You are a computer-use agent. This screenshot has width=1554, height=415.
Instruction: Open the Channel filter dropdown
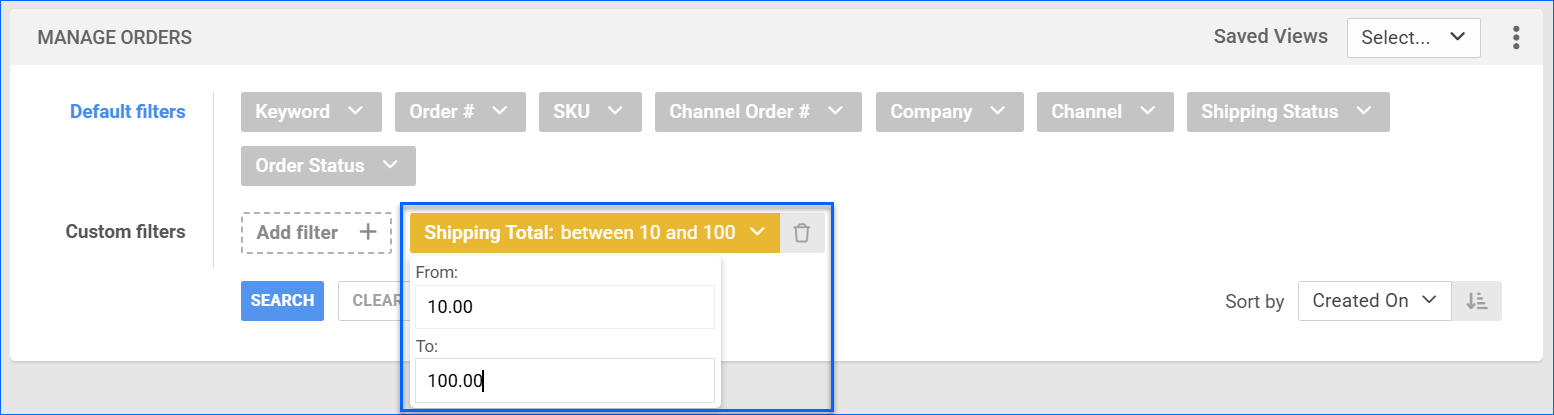tap(1104, 112)
